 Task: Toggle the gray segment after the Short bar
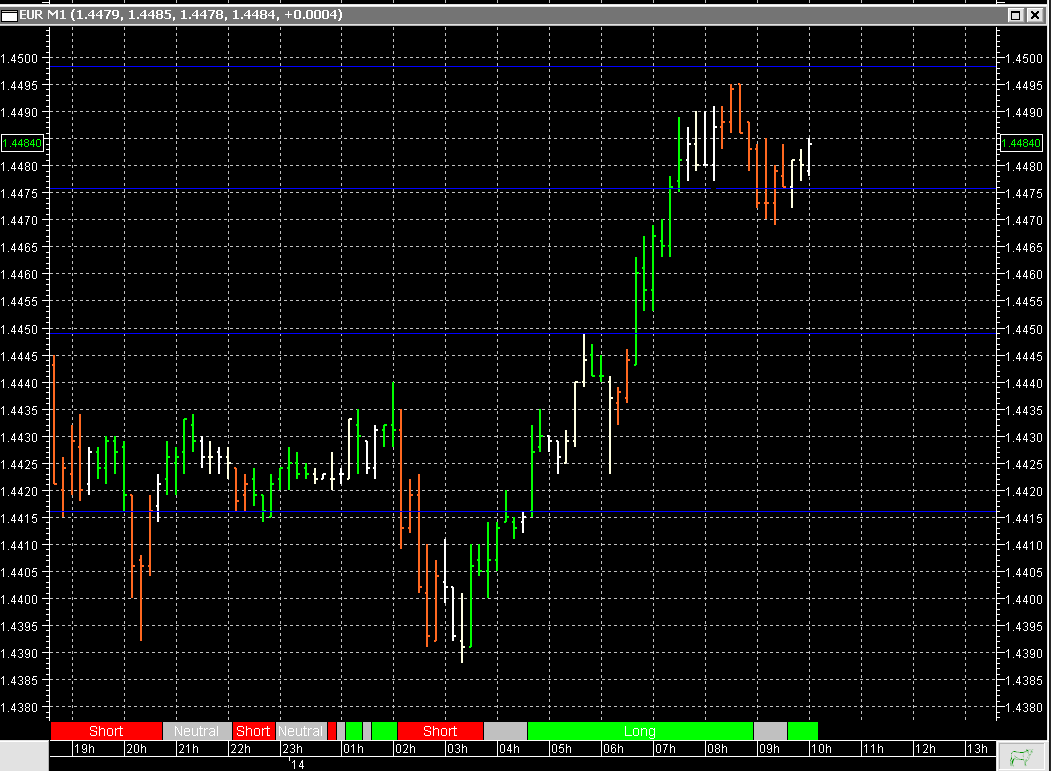[x=505, y=731]
